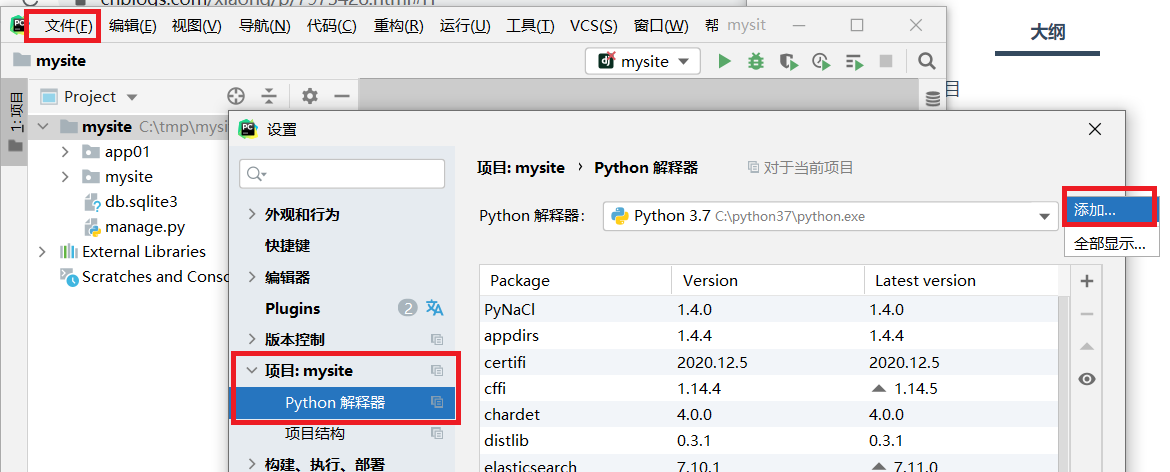Image resolution: width=1170 pixels, height=472 pixels.
Task: Select Python 解释器 settings item
Action: [x=343, y=402]
